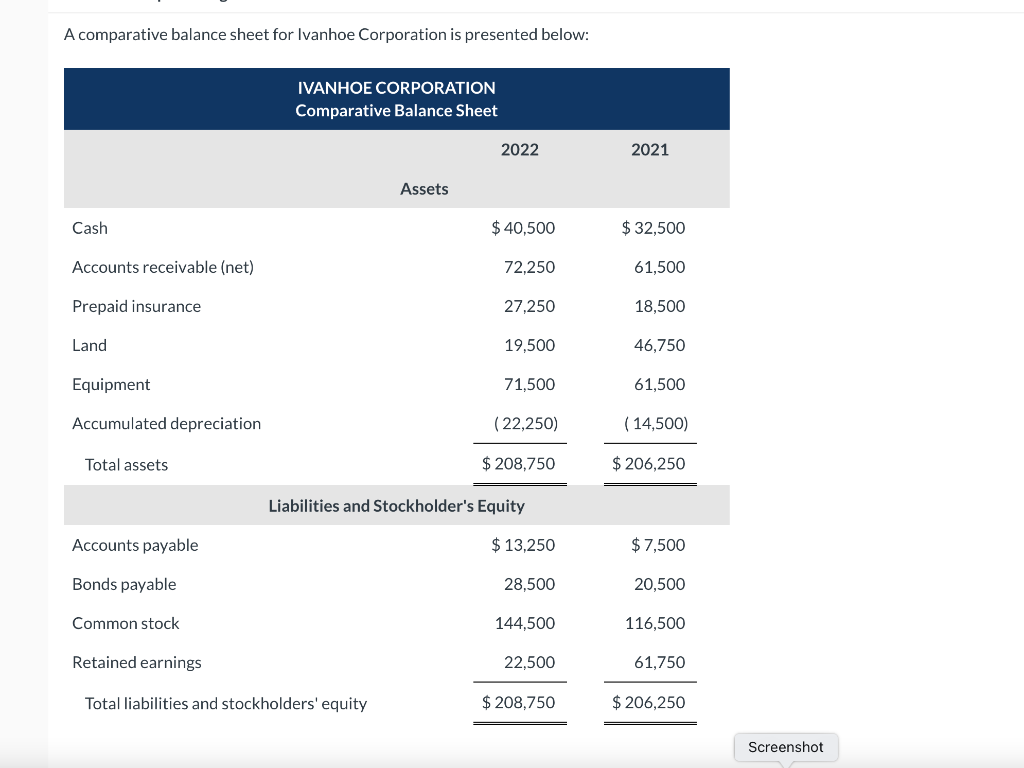The width and height of the screenshot is (1024, 768).
Task: Click the 2022 column heading
Action: (520, 149)
